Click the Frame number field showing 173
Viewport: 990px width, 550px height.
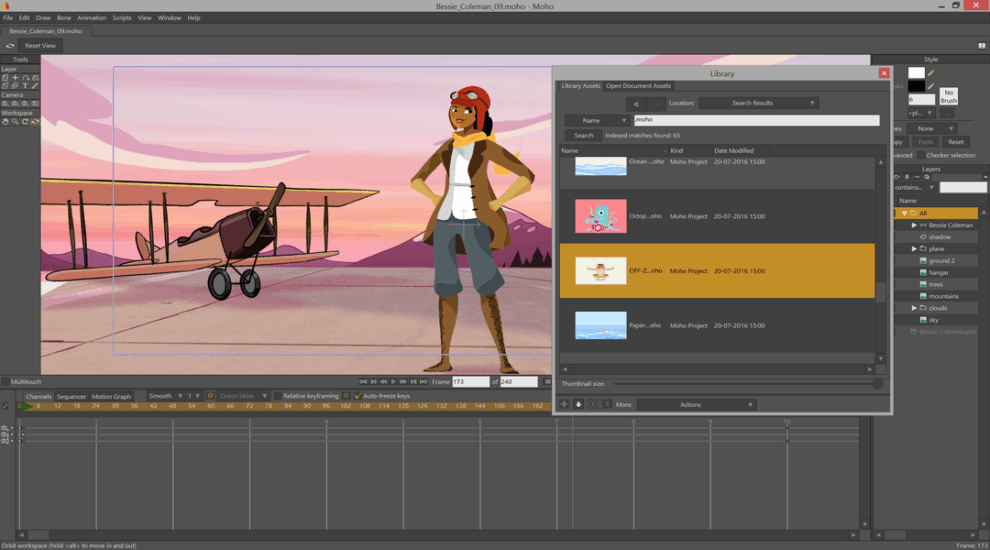click(470, 381)
